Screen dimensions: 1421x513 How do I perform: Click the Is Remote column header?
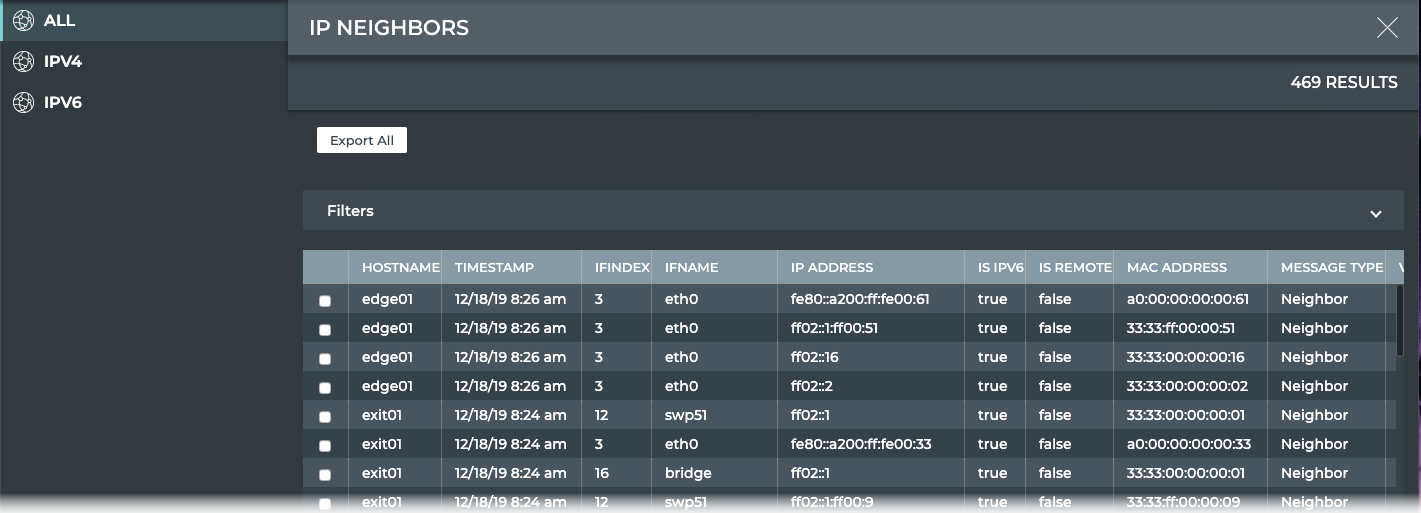coord(1075,267)
